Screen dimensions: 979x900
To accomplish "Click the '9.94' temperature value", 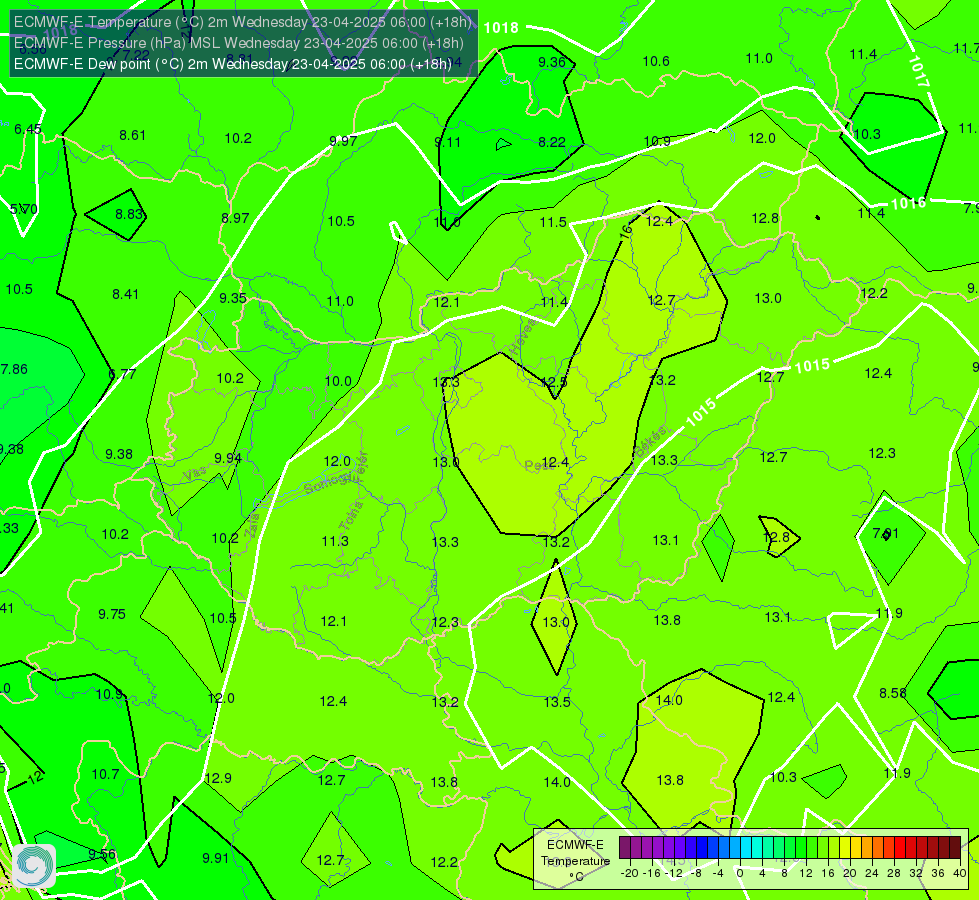I will tap(228, 458).
